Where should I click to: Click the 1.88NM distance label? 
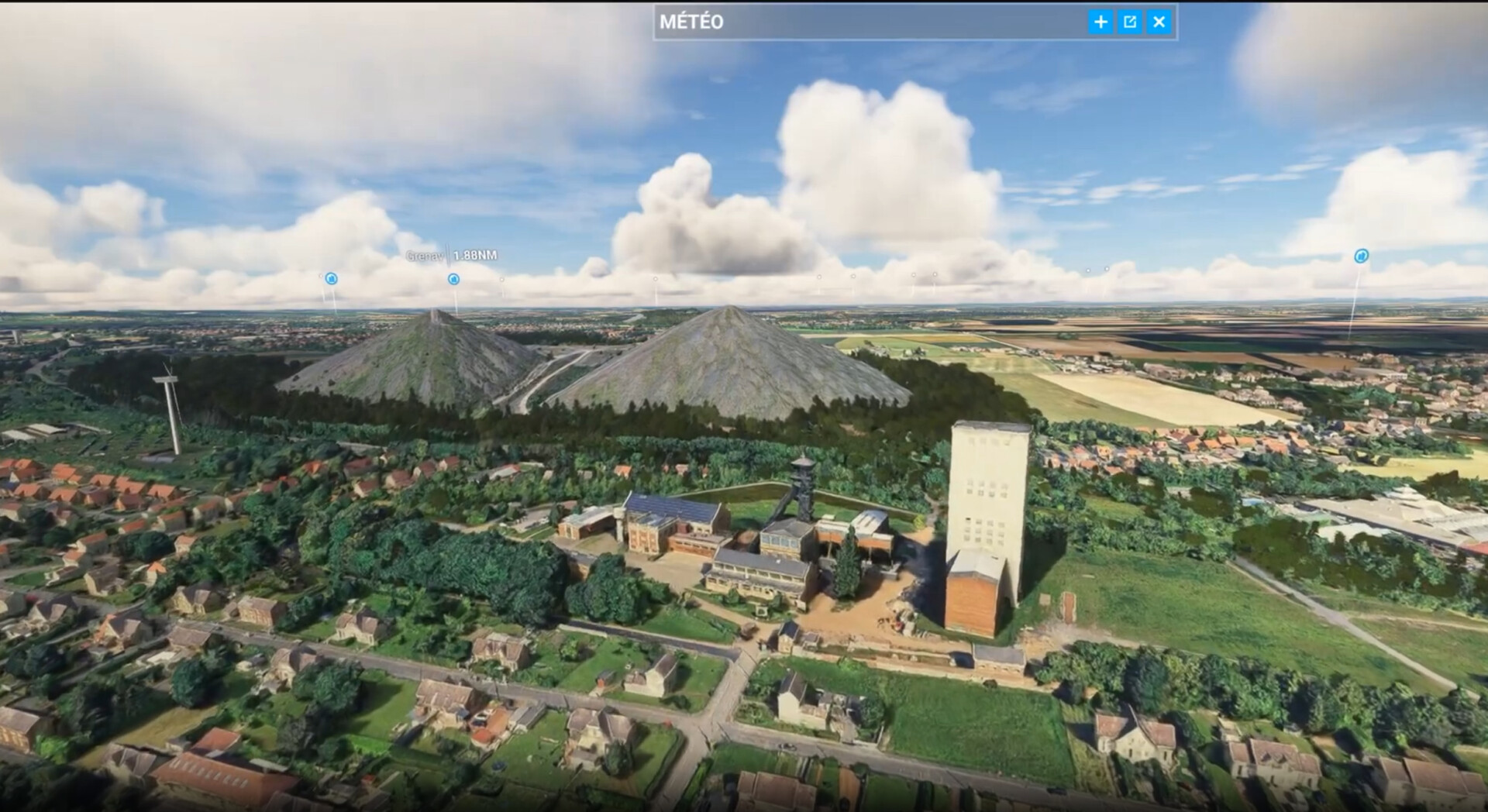[475, 255]
